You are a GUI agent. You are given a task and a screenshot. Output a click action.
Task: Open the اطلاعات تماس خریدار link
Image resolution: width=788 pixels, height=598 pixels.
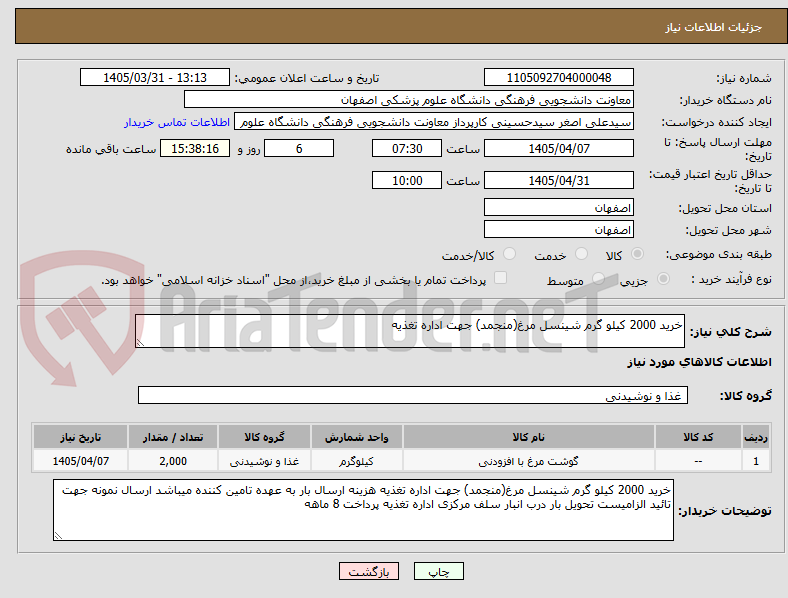[177, 122]
